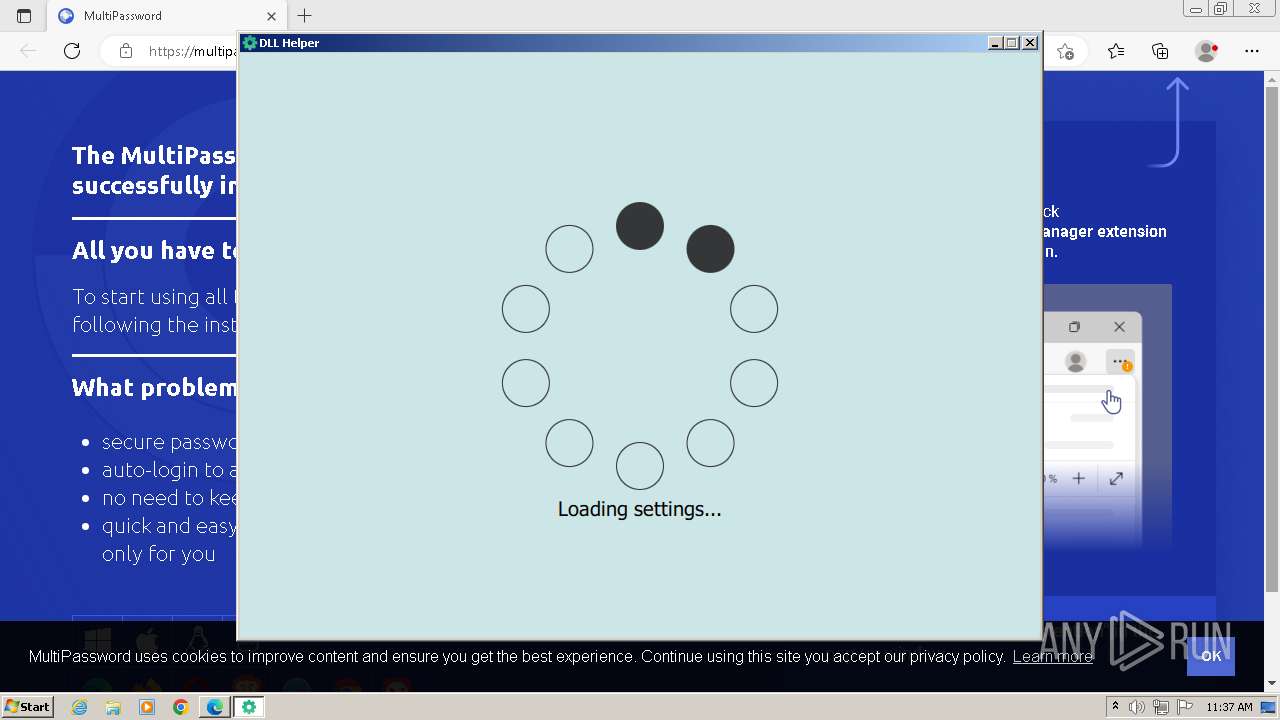
Task: Click the page vertical scrollbar down arrow
Action: click(x=1272, y=684)
